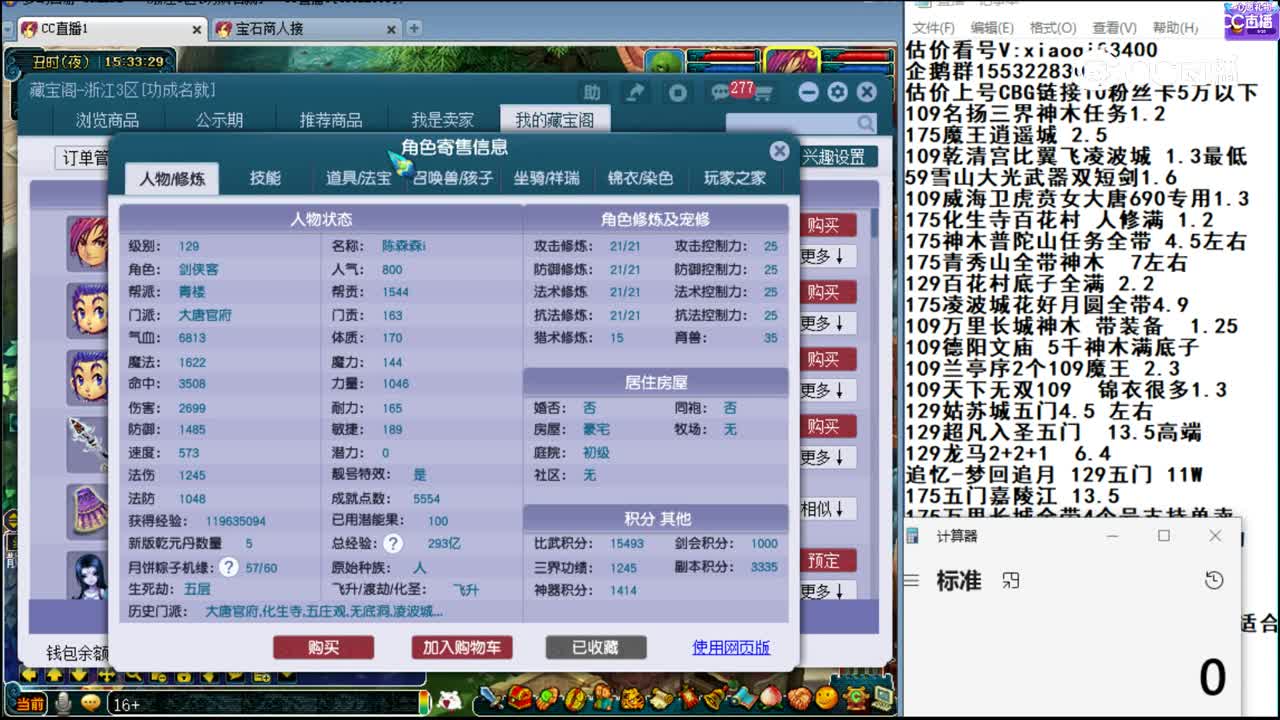1280x720 pixels.
Task: Open new tab with plus icon
Action: 414,28
